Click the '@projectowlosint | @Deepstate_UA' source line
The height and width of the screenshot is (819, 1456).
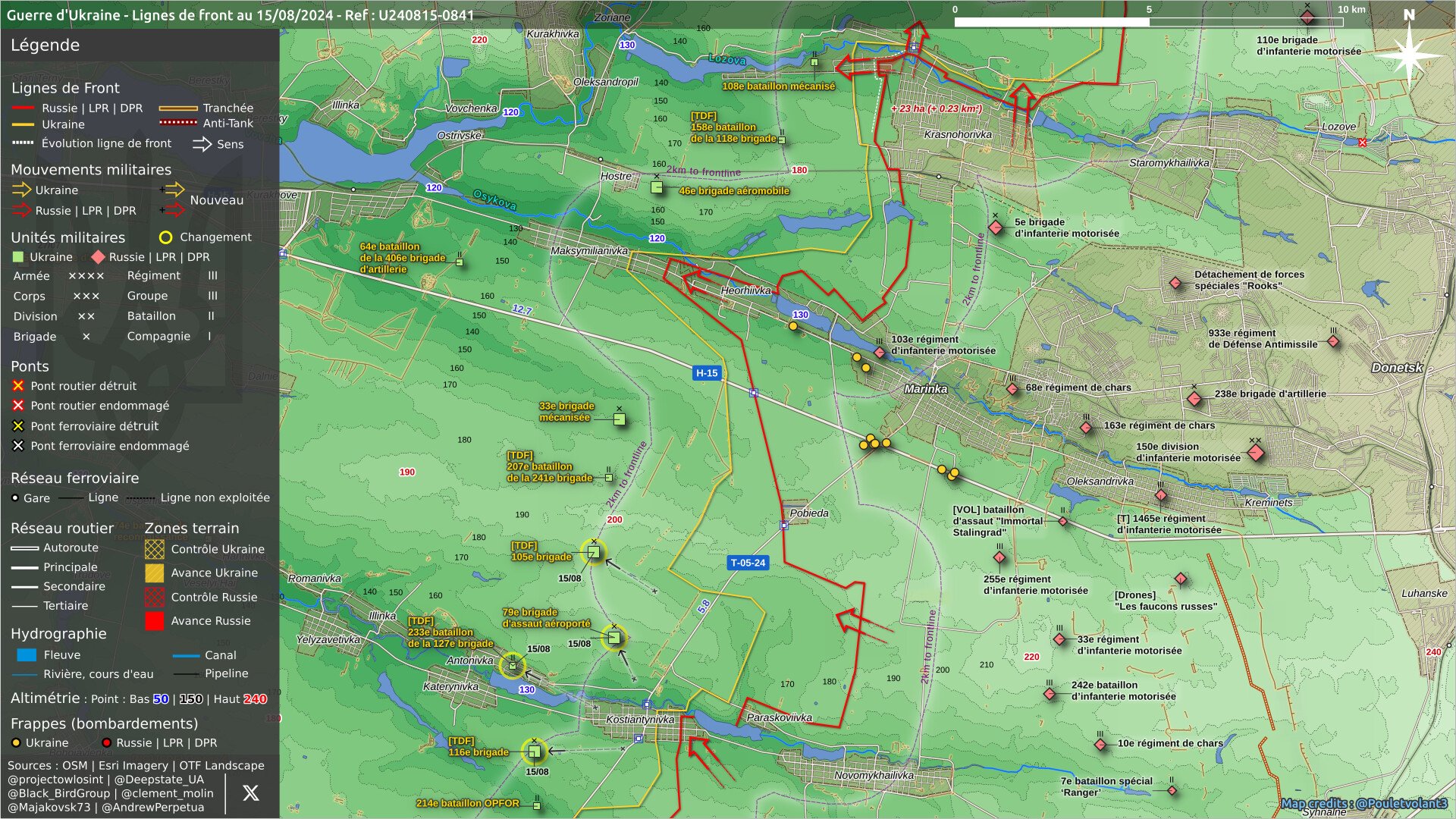pyautogui.click(x=105, y=780)
